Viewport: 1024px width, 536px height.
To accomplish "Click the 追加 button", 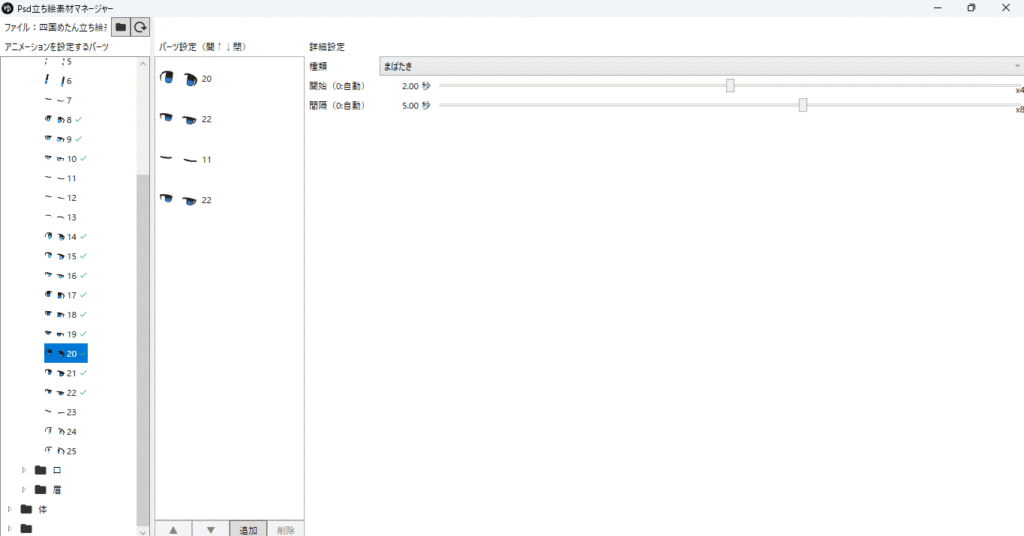I will tap(247, 529).
